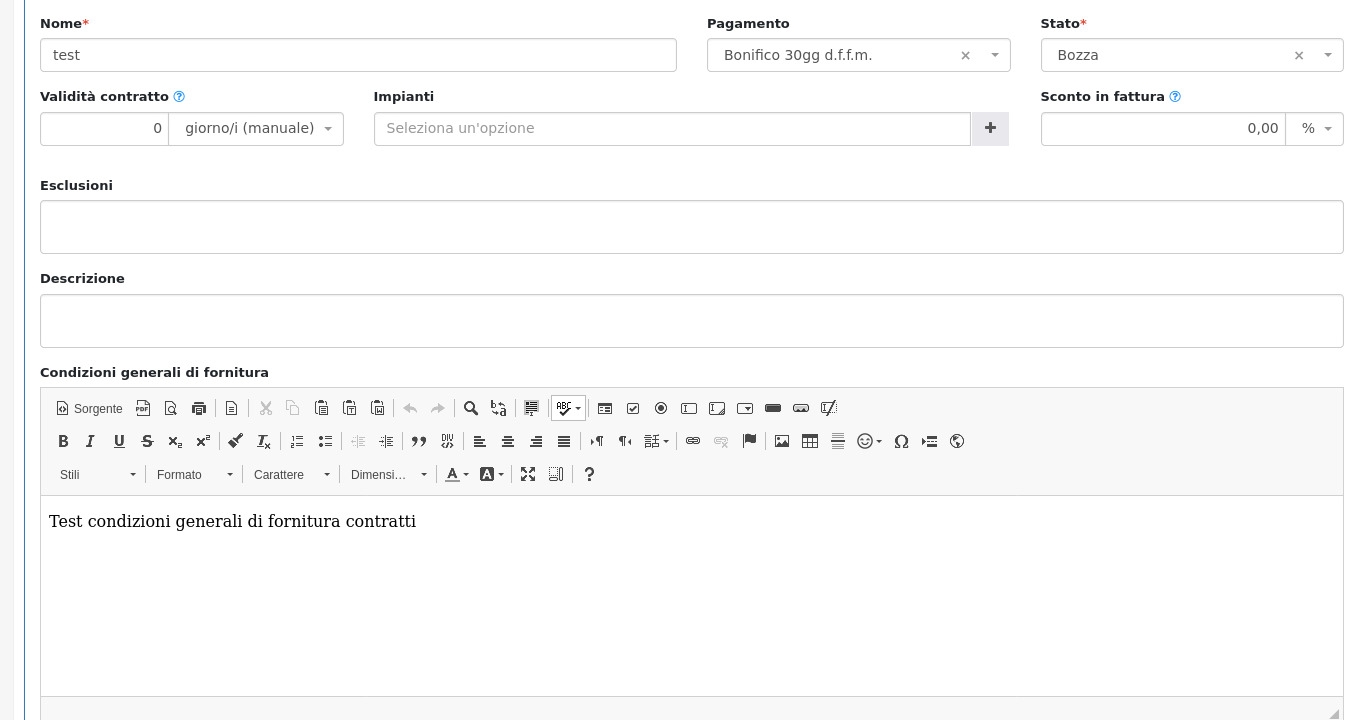
Task: Click the anchor flag icon
Action: click(749, 441)
